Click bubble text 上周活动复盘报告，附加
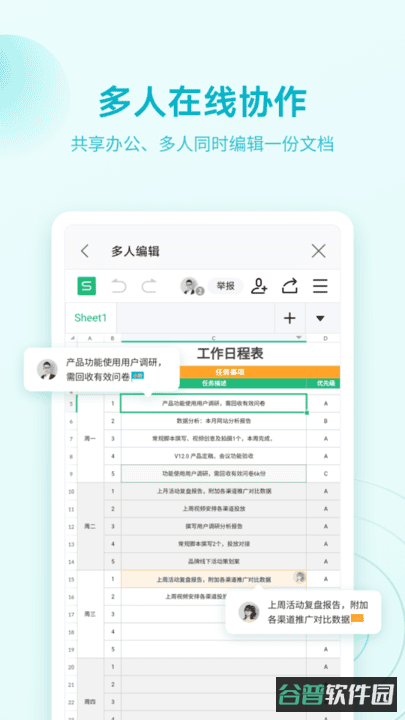 point(318,605)
